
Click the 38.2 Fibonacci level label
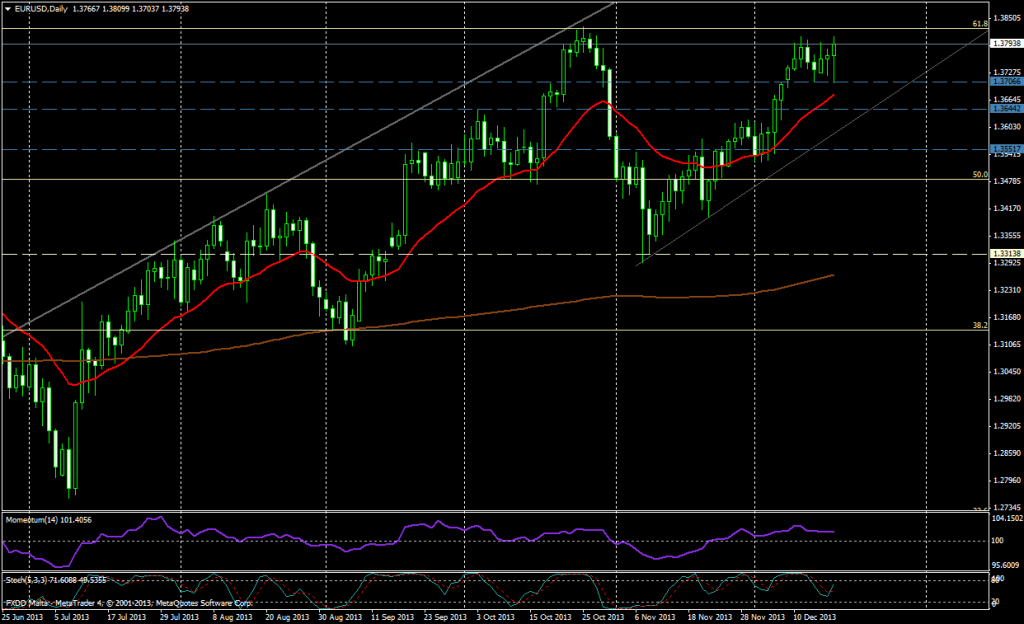pos(980,325)
